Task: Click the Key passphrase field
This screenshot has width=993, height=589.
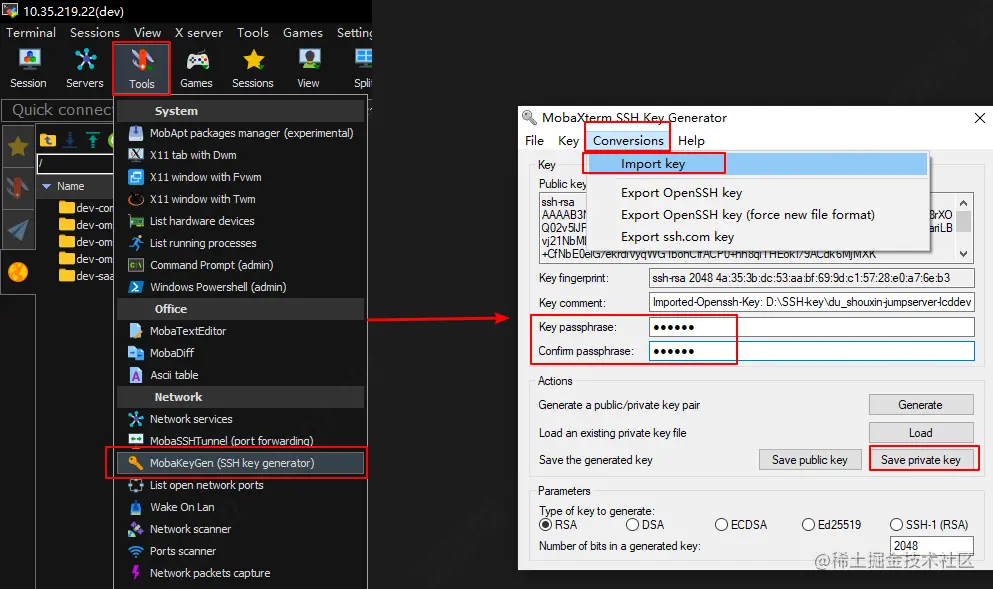Action: pos(812,327)
